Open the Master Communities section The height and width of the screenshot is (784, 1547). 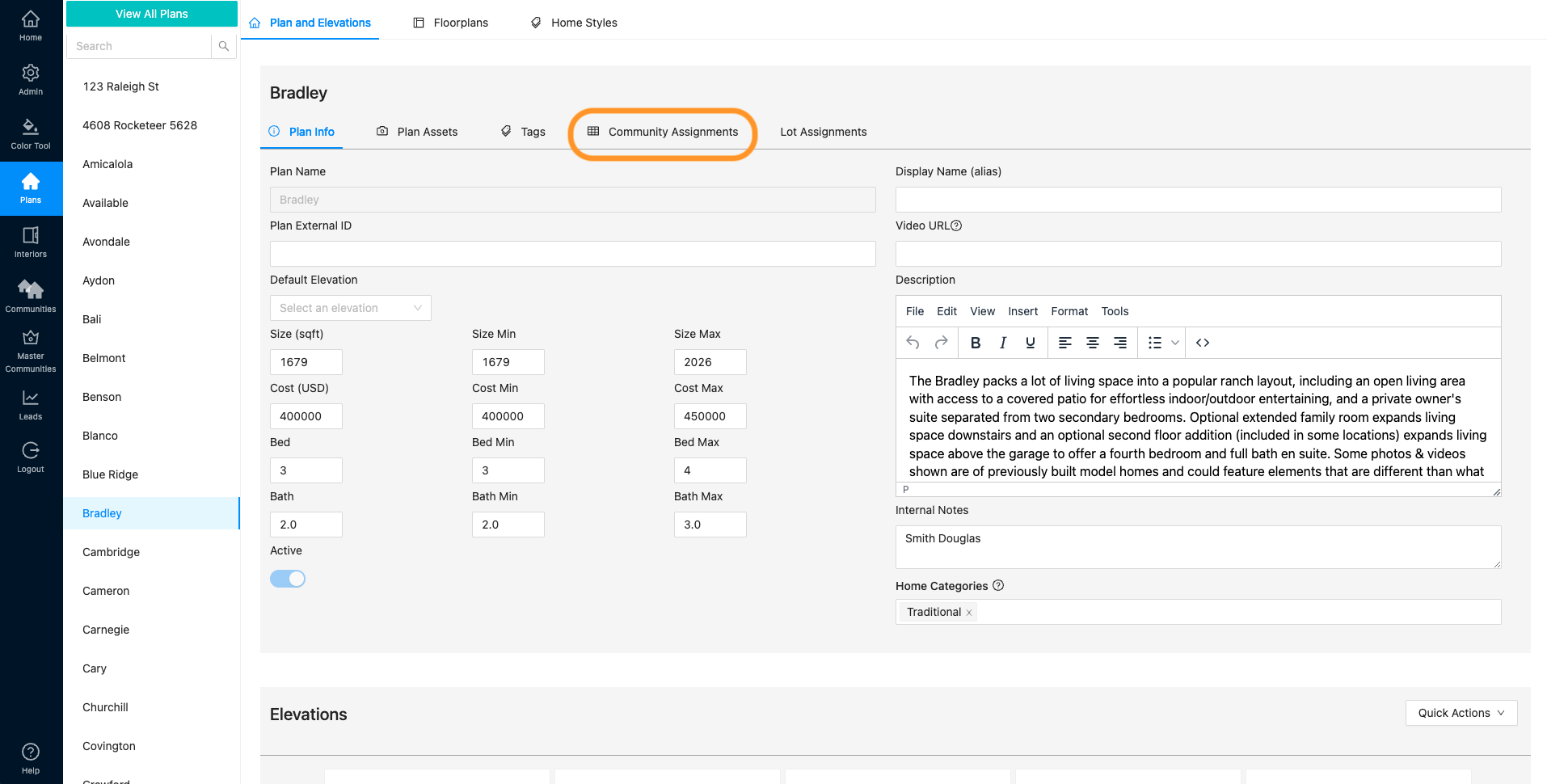[31, 350]
